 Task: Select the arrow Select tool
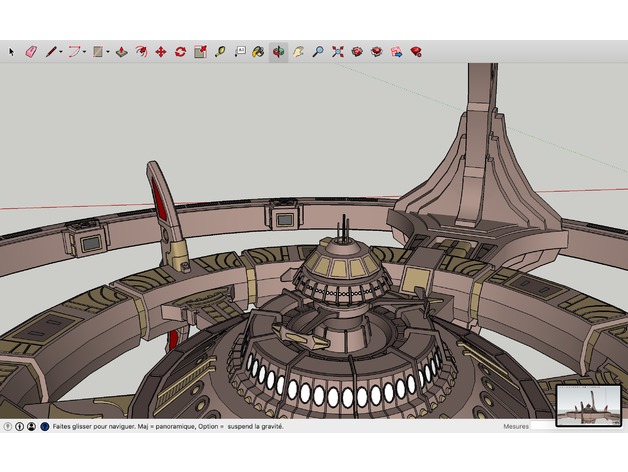[x=11, y=51]
